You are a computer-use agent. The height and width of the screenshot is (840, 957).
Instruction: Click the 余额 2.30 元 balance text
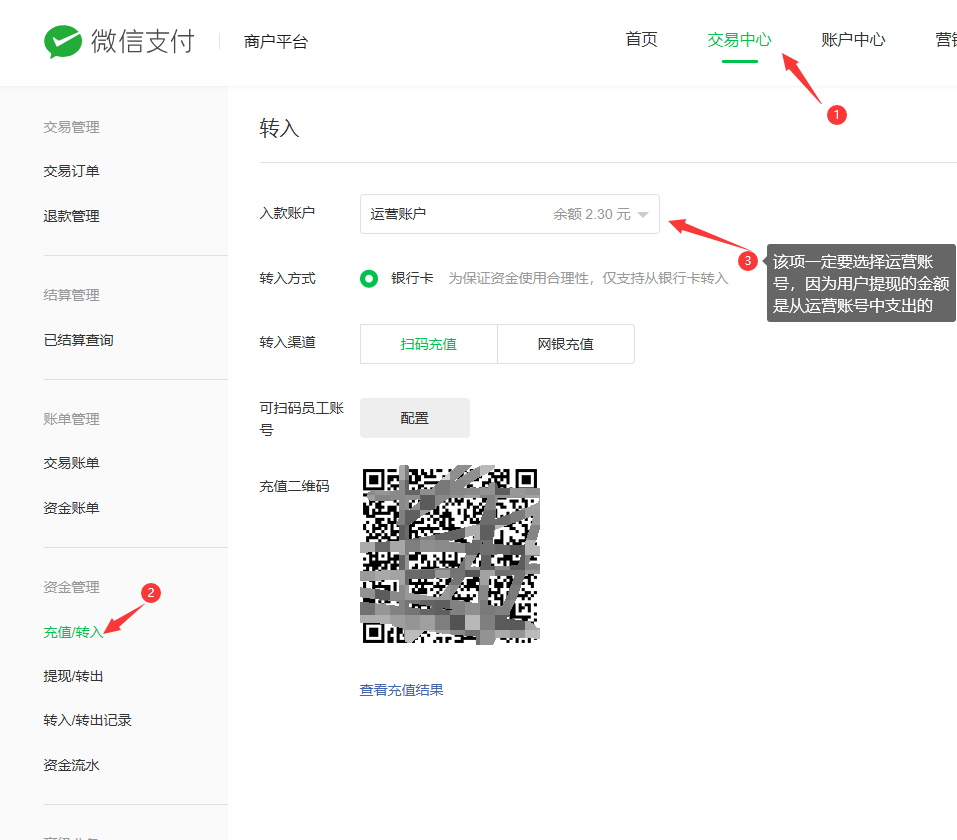(x=592, y=214)
